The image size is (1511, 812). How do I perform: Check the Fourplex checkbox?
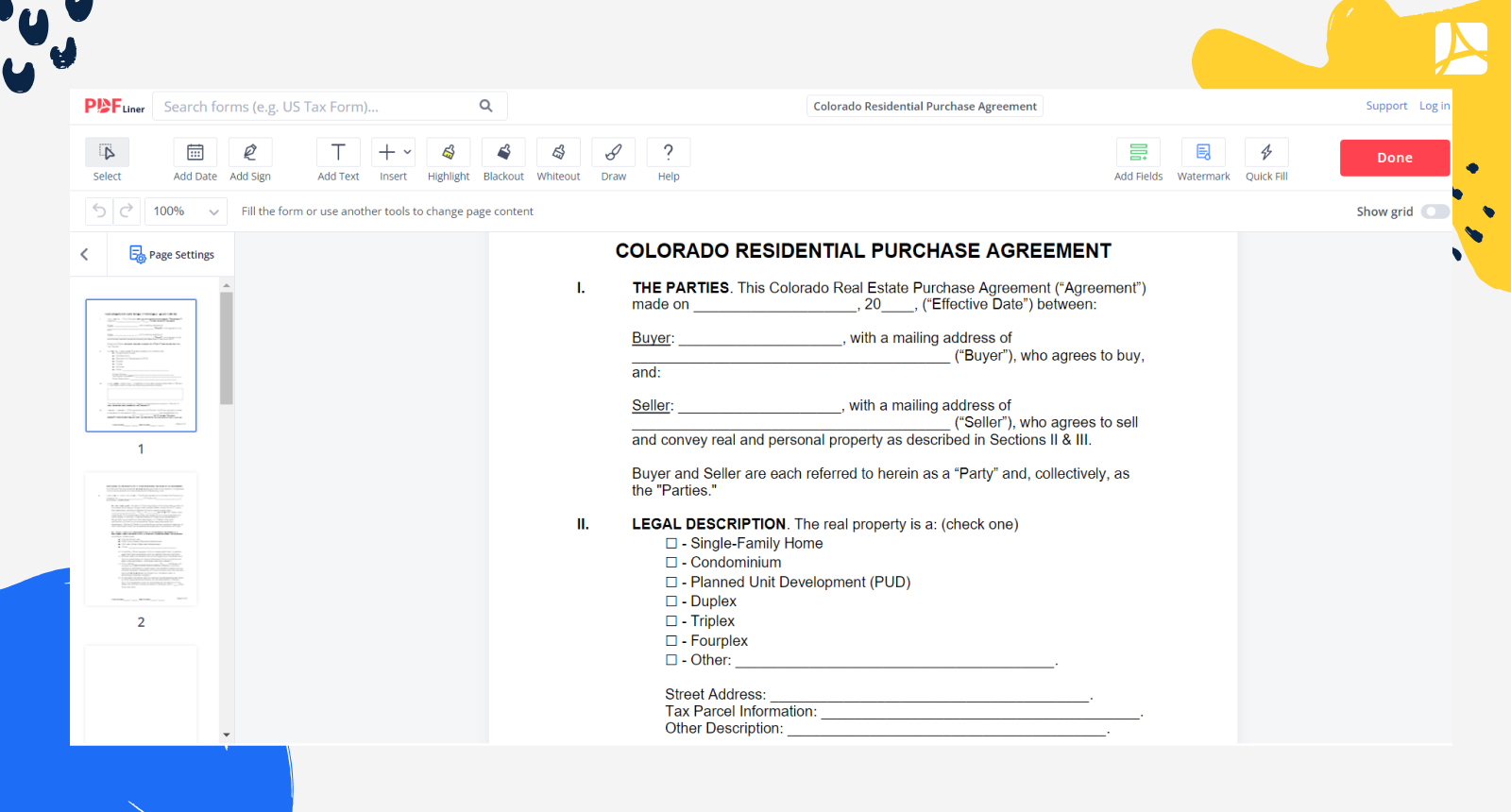[x=671, y=641]
